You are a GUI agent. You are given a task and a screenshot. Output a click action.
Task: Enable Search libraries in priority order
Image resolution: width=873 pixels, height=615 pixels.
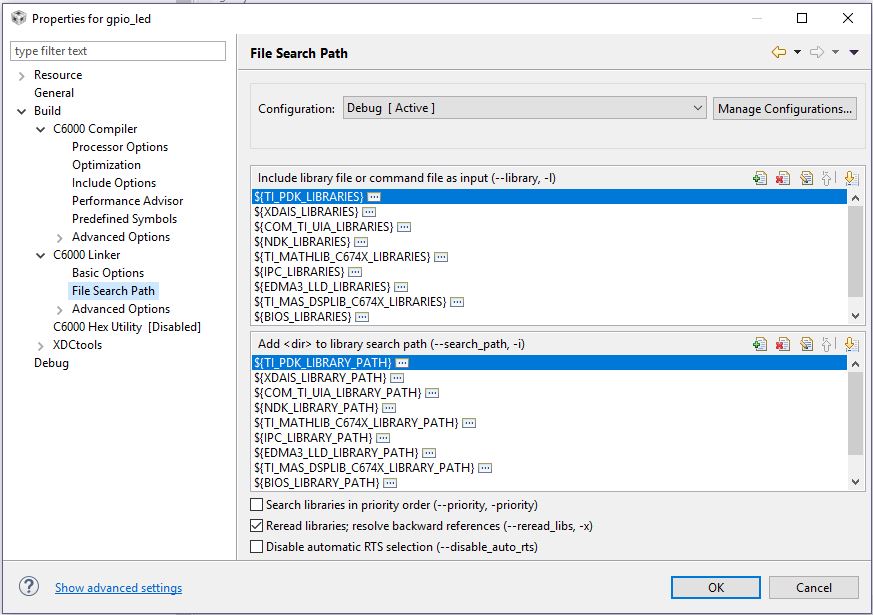coord(257,505)
